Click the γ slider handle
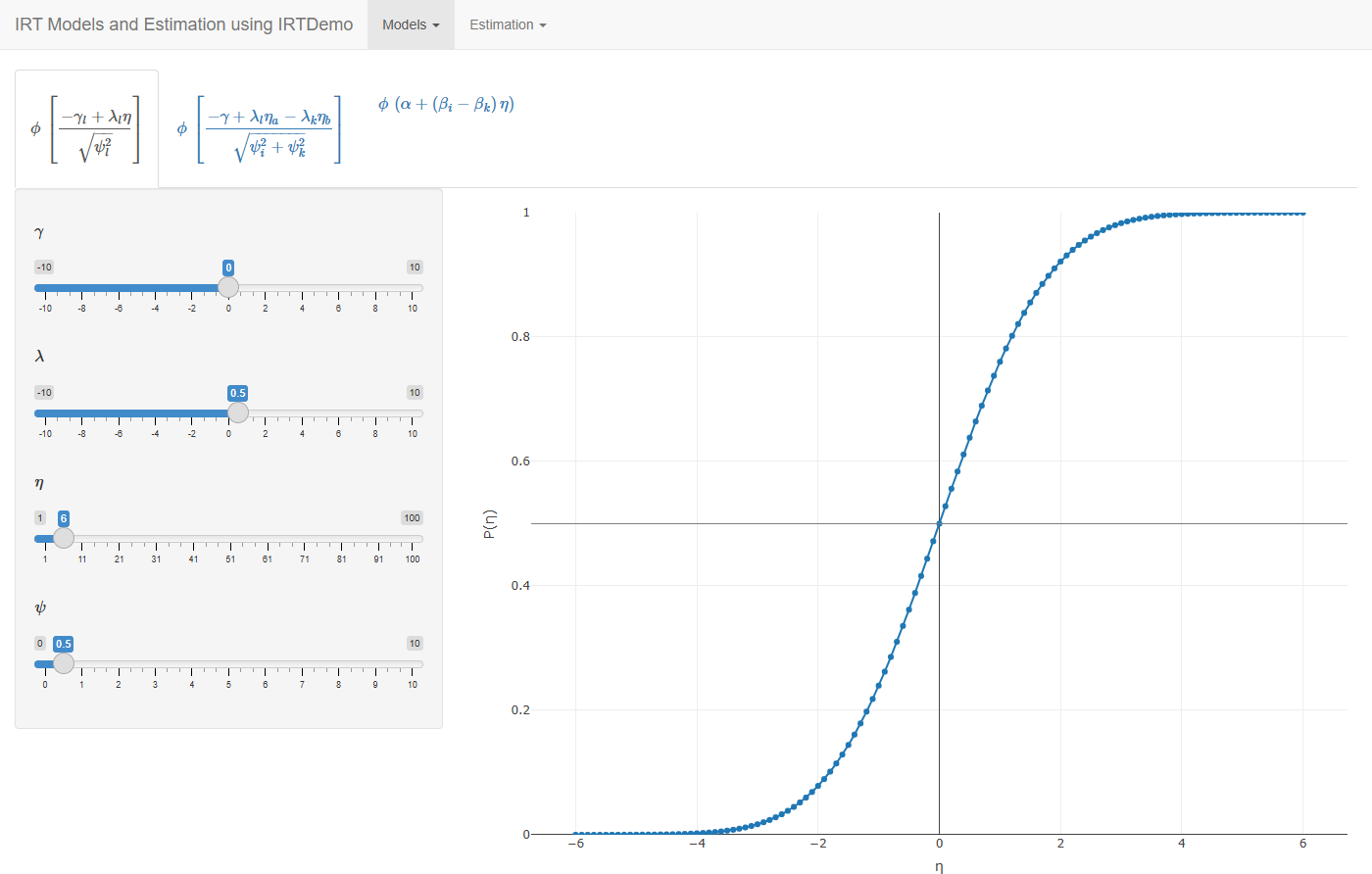The width and height of the screenshot is (1372, 874). (x=228, y=287)
